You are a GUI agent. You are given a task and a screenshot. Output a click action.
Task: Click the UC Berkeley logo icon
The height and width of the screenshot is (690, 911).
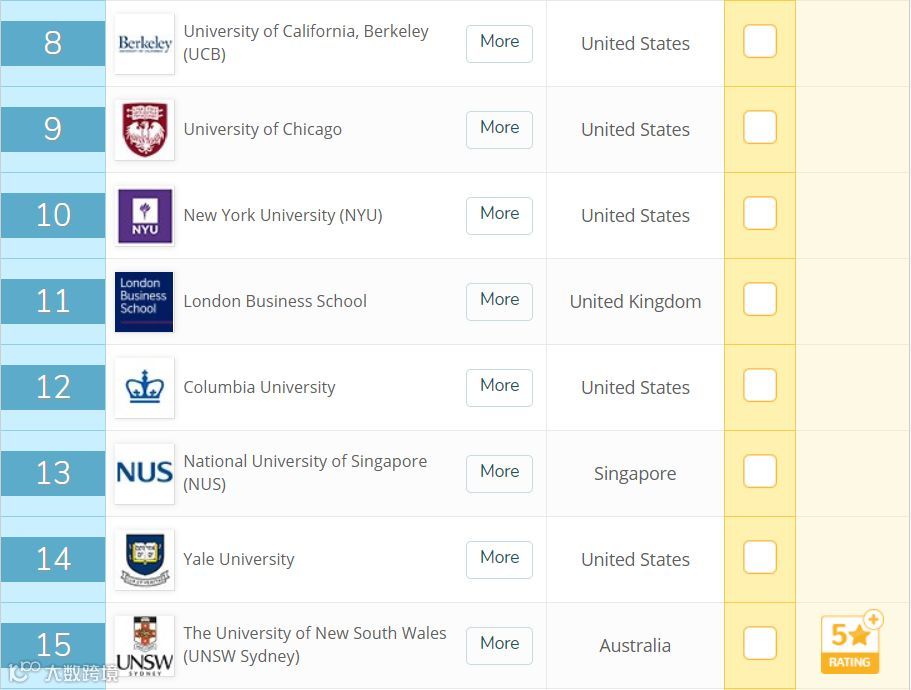click(x=144, y=44)
